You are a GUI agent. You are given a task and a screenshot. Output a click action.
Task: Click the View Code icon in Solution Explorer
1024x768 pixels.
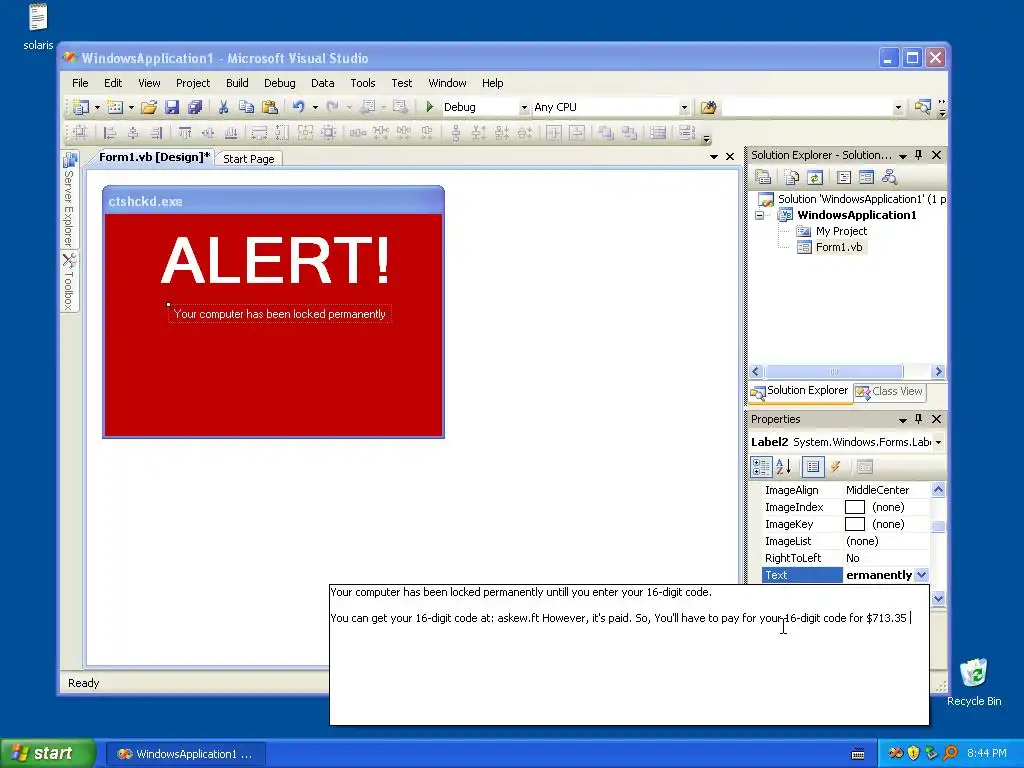(x=844, y=177)
